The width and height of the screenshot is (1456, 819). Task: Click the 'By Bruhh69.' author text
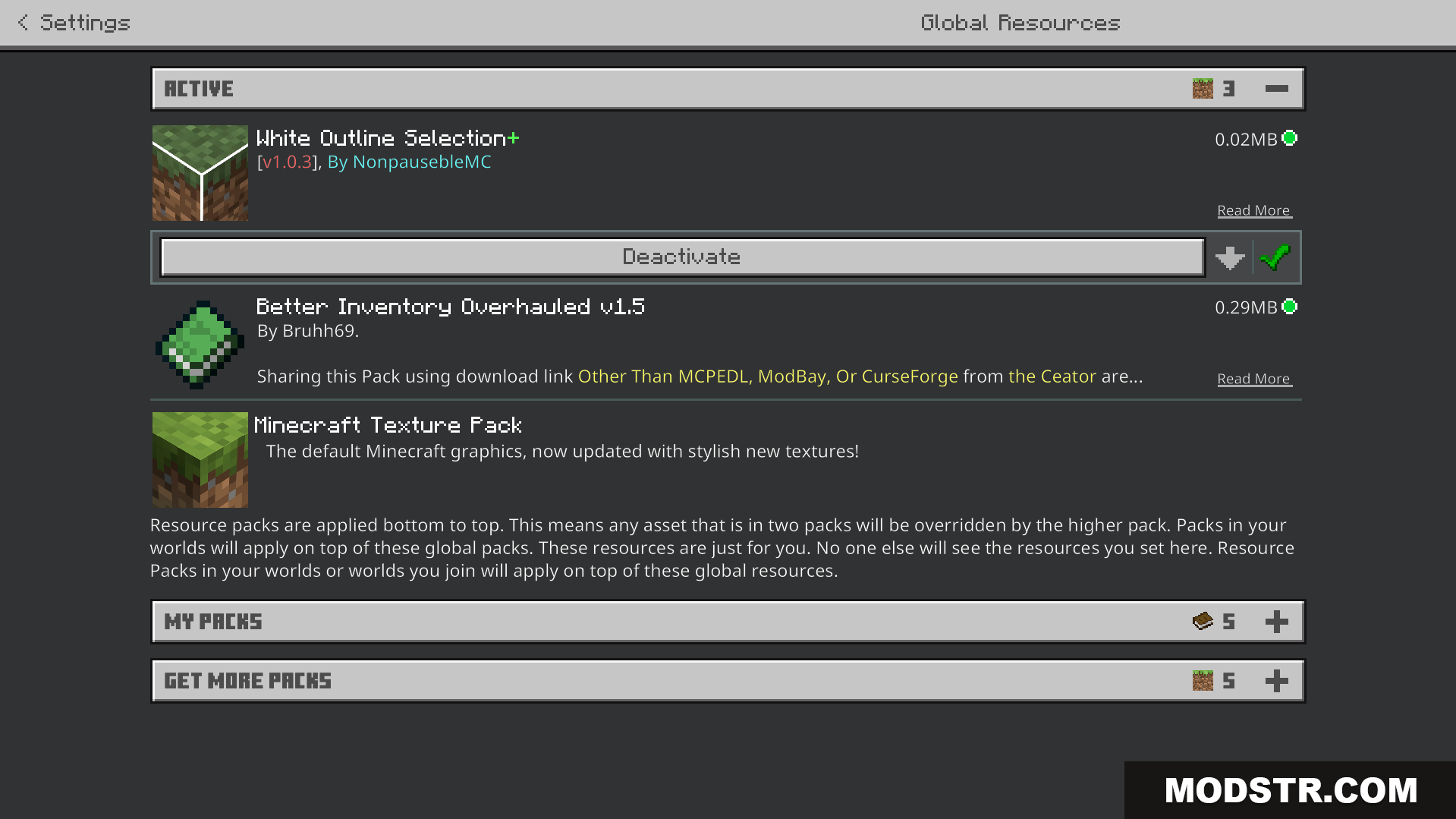(x=308, y=331)
